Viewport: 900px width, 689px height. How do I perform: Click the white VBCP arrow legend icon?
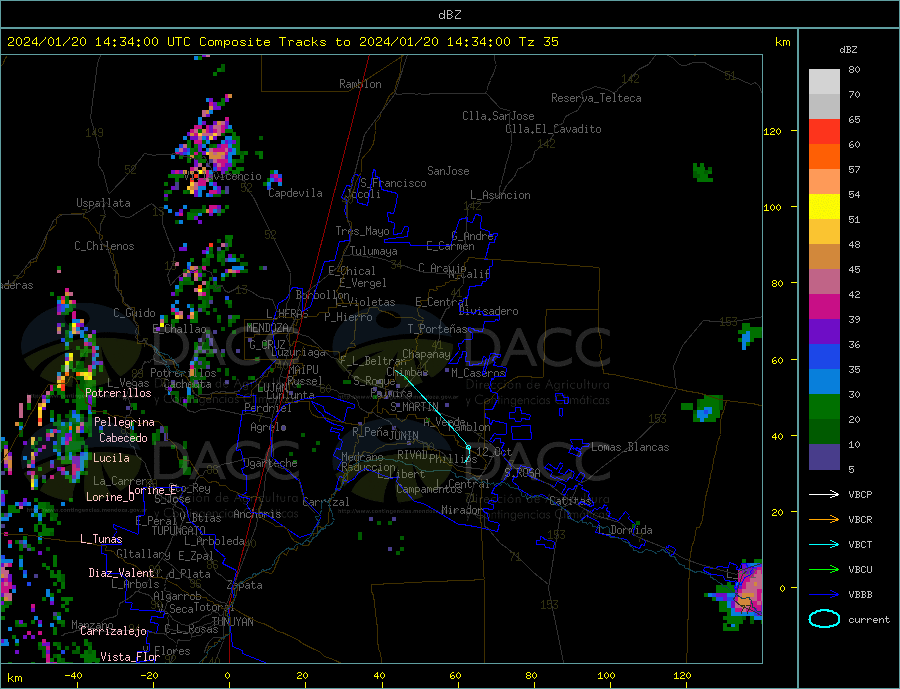[824, 494]
